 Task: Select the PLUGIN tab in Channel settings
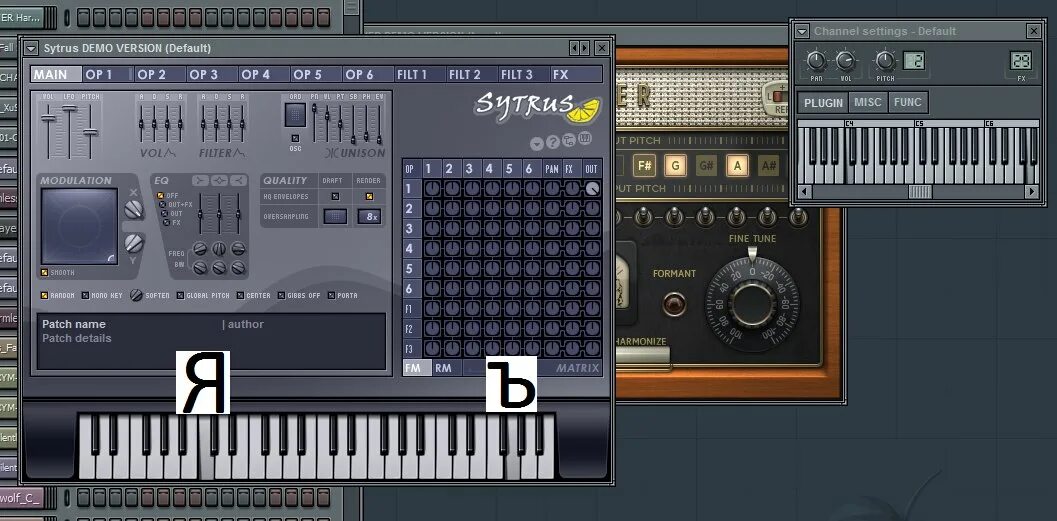tap(823, 102)
